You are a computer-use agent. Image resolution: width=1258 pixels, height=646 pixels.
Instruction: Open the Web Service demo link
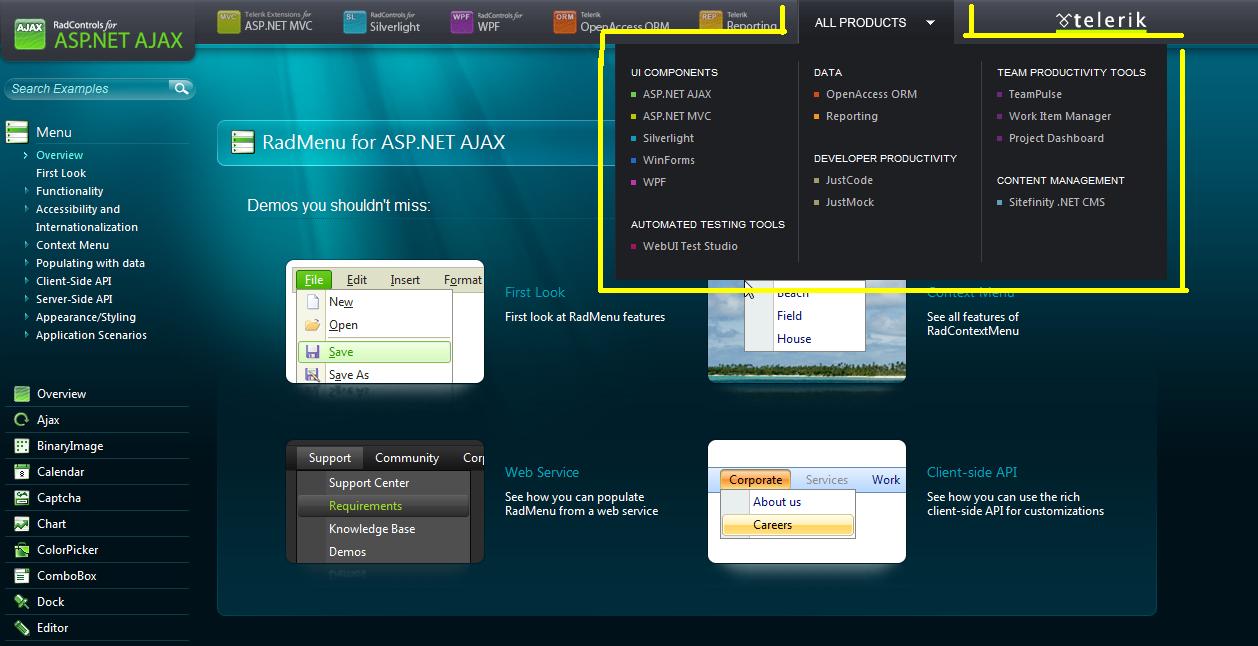tap(542, 472)
